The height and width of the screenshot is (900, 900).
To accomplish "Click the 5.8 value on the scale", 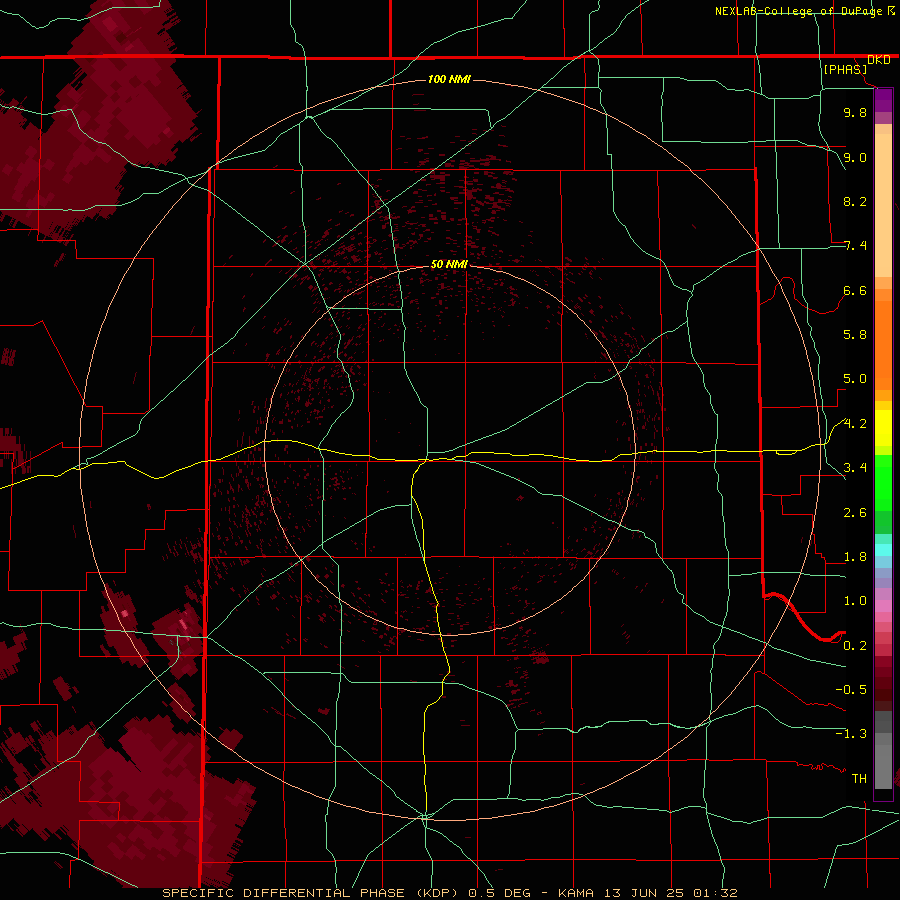I will click(855, 335).
